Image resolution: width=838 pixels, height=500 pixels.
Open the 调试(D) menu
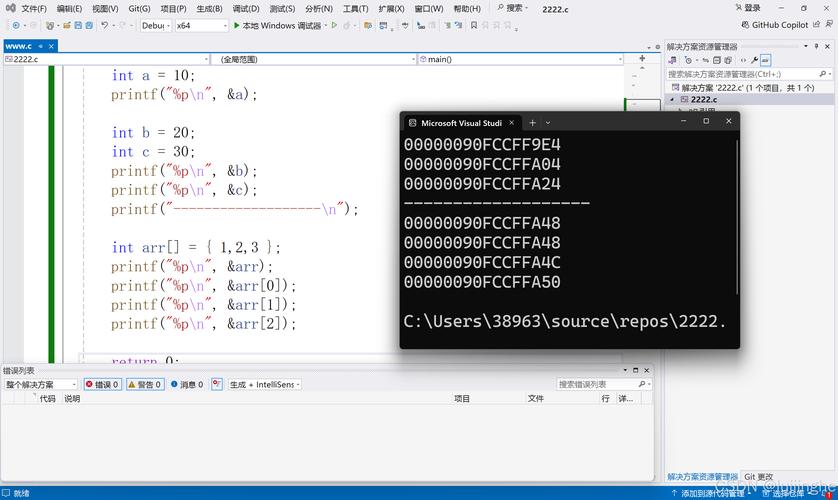[x=246, y=8]
